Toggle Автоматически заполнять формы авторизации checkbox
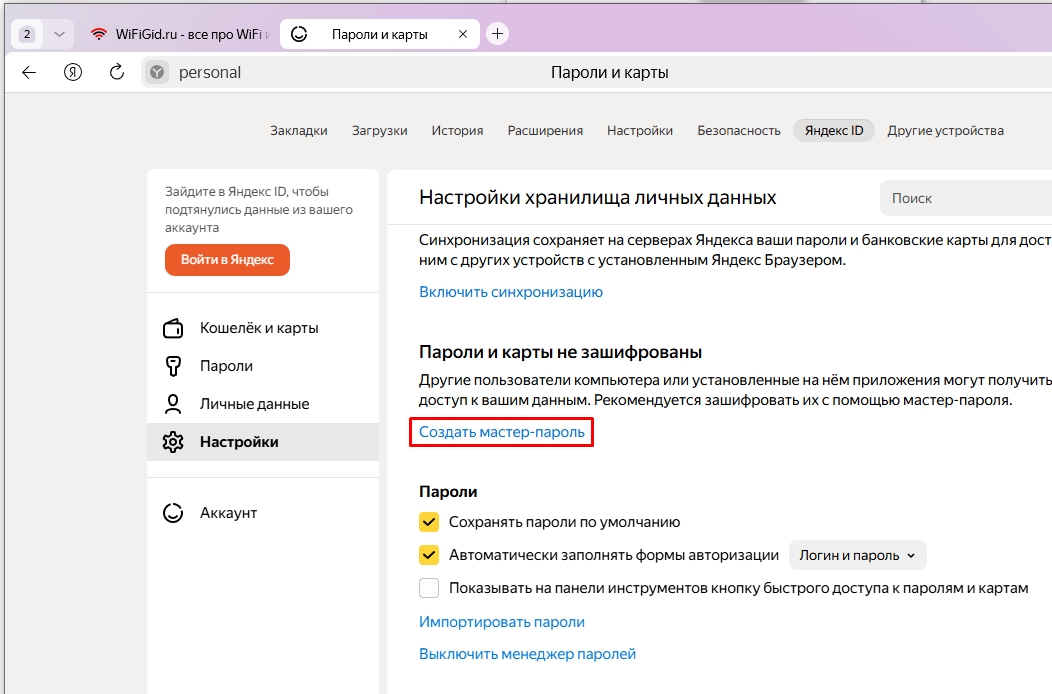This screenshot has height=694, width=1052. [x=429, y=555]
